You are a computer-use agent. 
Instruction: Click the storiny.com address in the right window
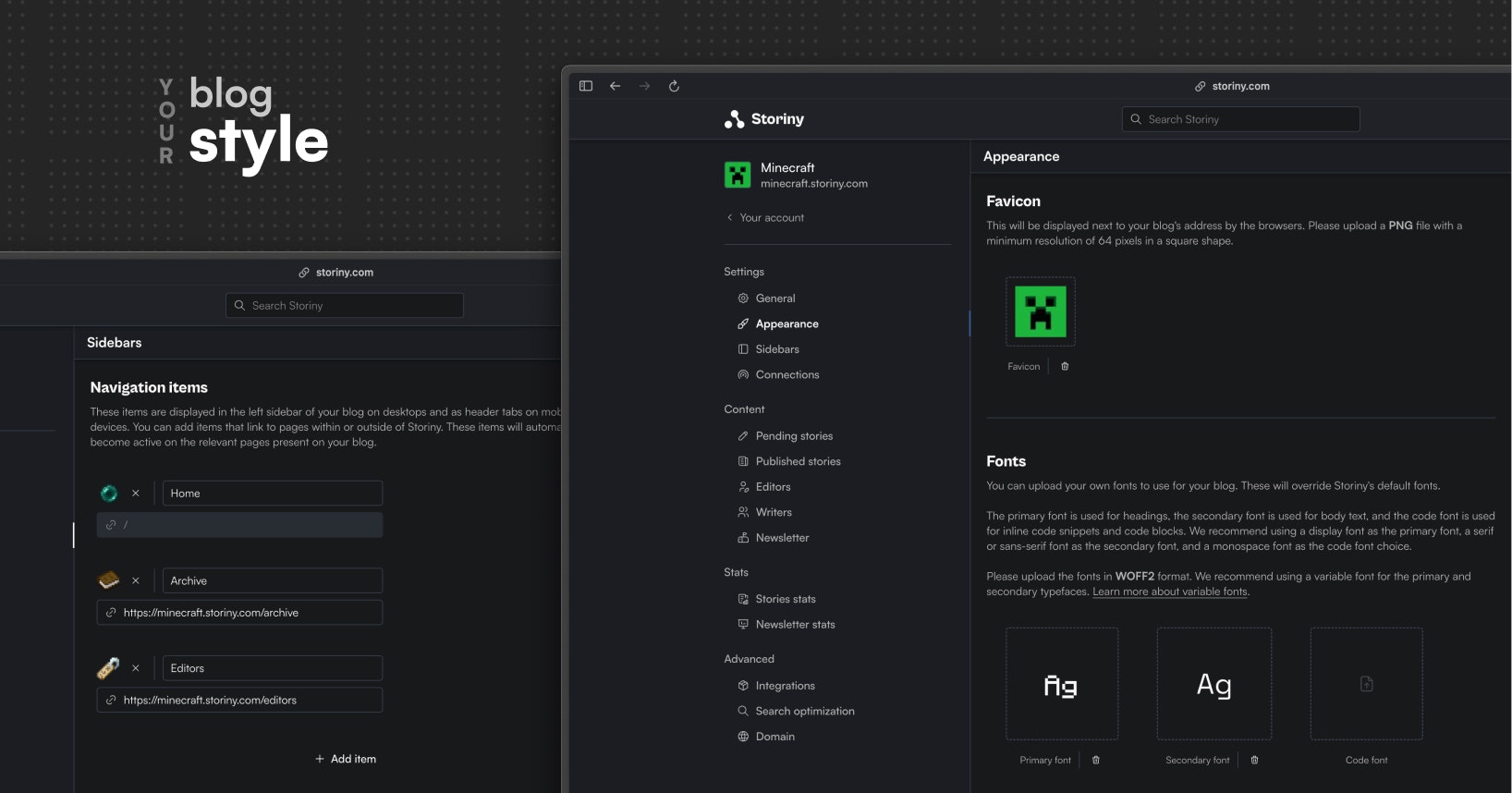click(x=1232, y=86)
